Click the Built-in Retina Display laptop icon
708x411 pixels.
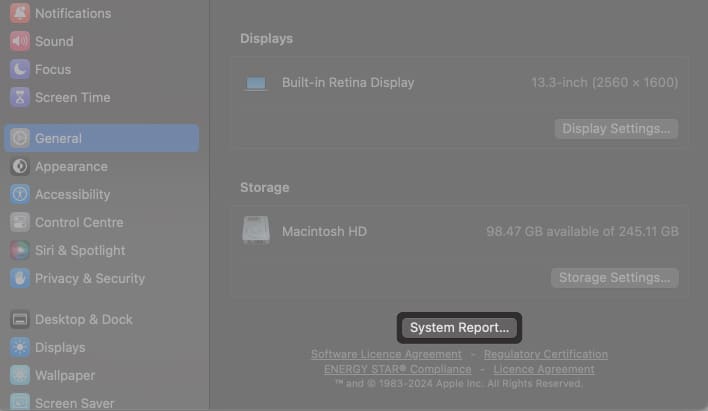(256, 83)
